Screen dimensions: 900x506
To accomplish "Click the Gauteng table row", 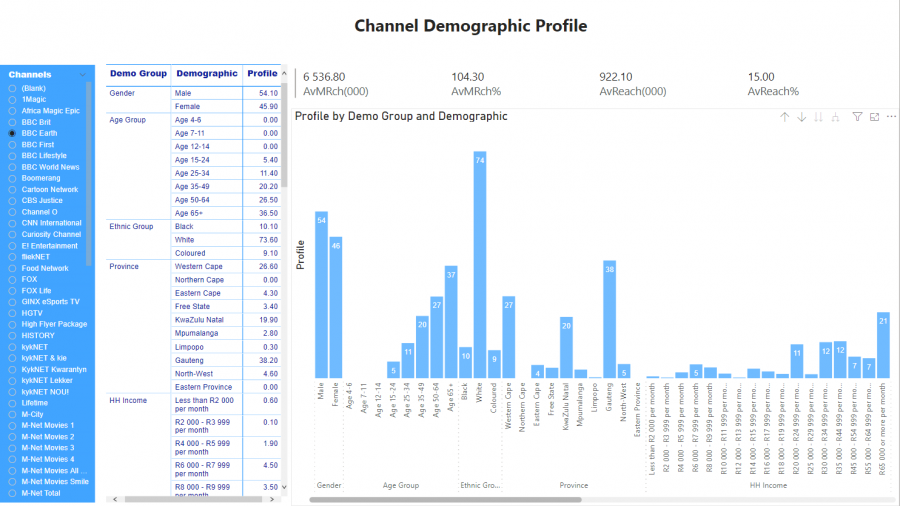I will click(x=193, y=360).
